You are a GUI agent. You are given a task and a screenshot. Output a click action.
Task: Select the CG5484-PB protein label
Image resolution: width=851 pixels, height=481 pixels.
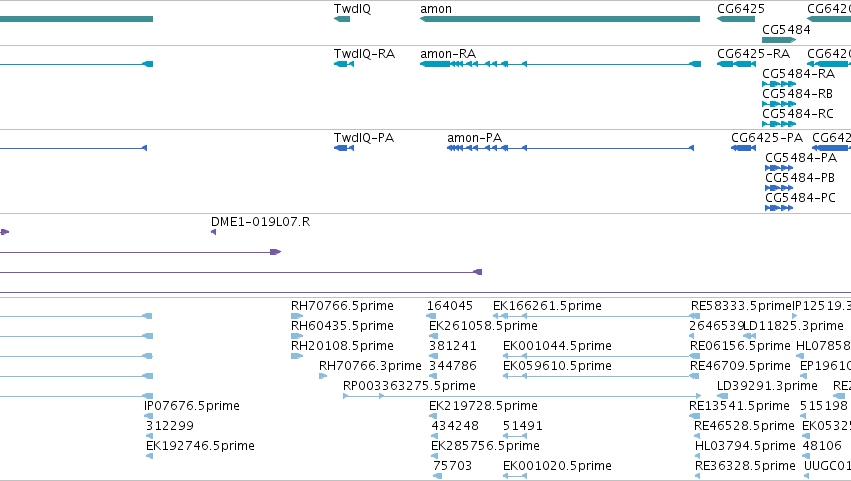coord(800,178)
